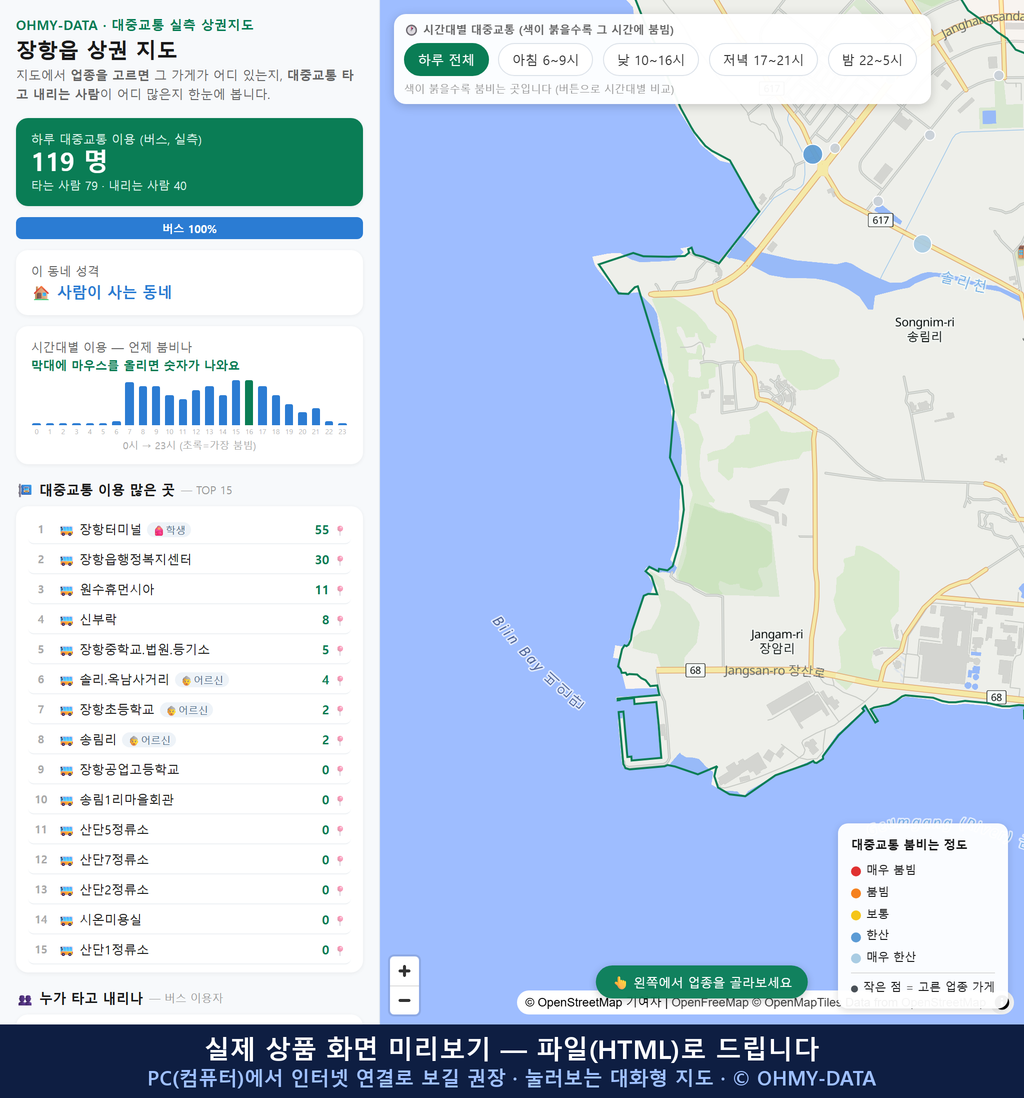Click the pin icon in 원수휴먼시아 row

click(340, 590)
